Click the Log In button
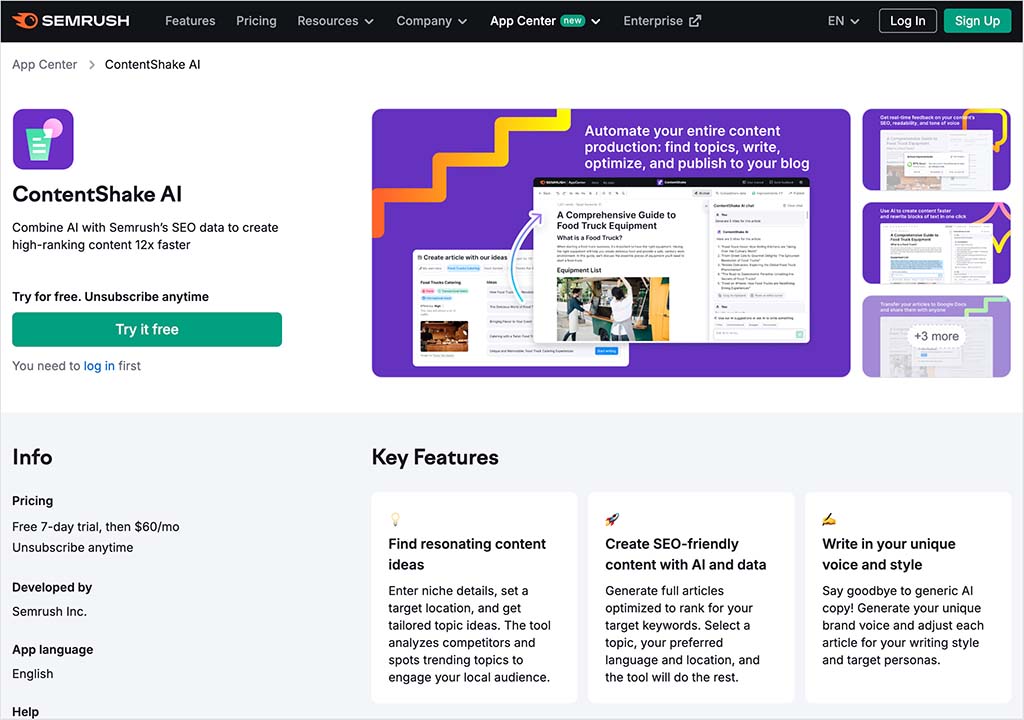This screenshot has height=720, width=1024. click(x=907, y=21)
